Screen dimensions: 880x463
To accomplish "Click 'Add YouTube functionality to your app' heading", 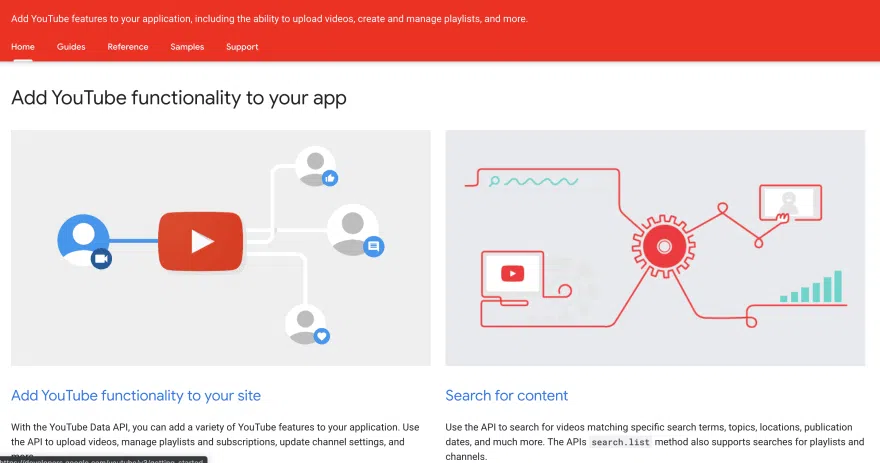I will tap(178, 98).
